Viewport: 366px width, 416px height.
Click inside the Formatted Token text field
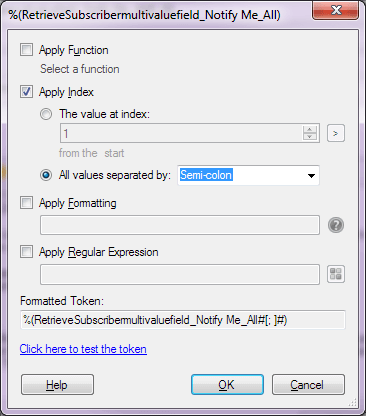tap(183, 320)
